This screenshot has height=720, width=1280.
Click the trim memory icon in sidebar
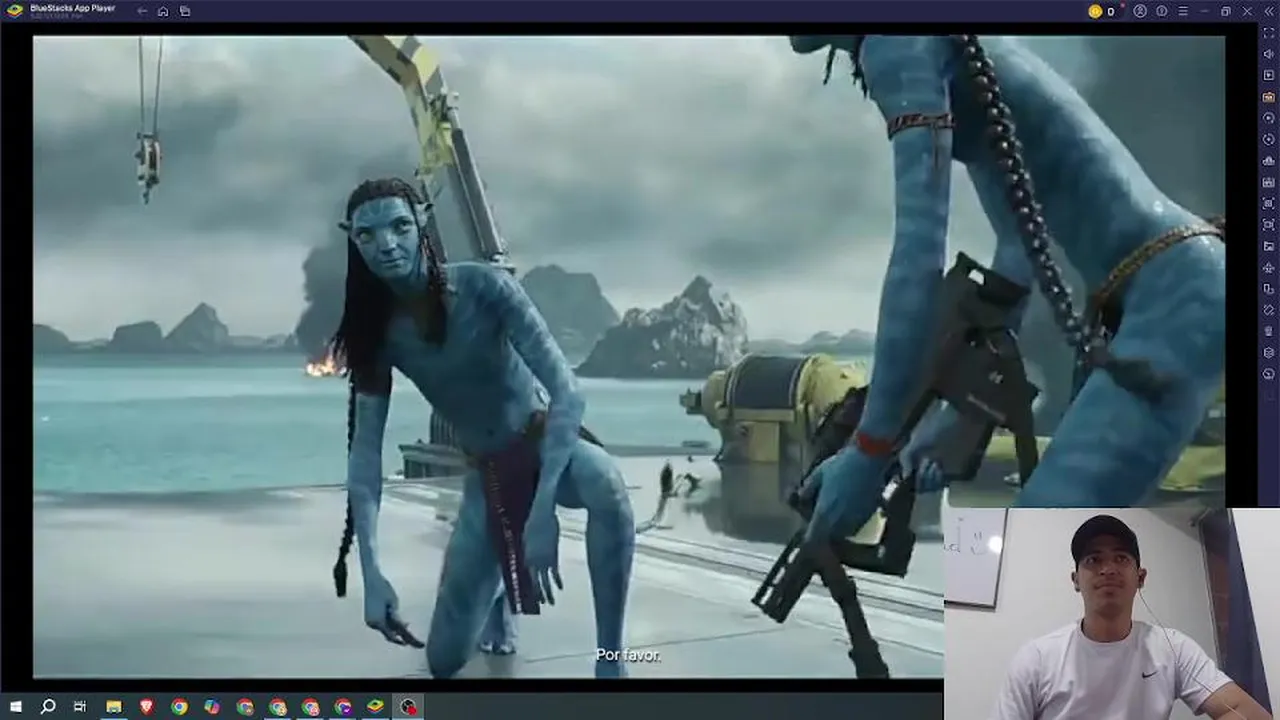coord(1268,331)
